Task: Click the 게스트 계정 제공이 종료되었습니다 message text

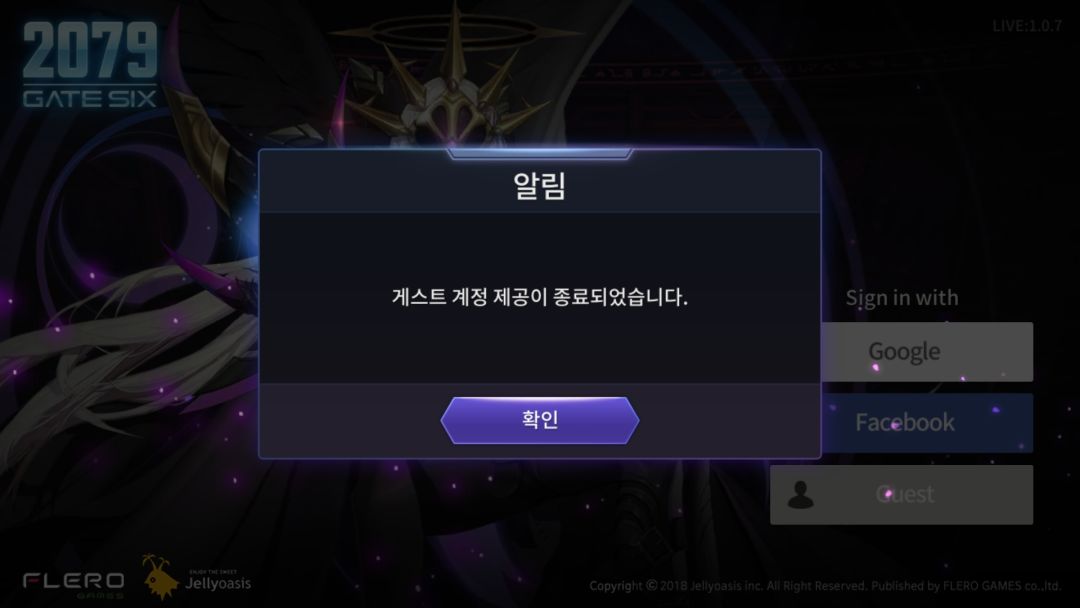Action: (539, 297)
